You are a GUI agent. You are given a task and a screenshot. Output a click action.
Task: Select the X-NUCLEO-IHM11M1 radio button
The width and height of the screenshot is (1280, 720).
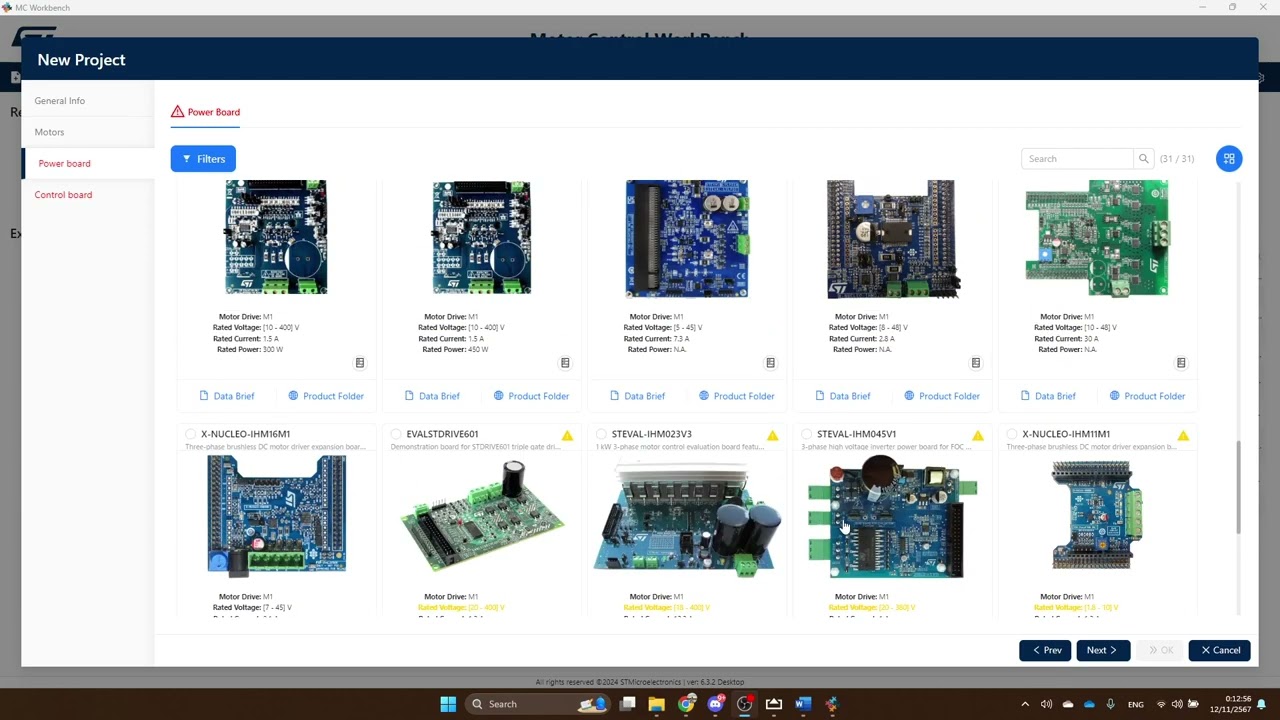[1012, 434]
